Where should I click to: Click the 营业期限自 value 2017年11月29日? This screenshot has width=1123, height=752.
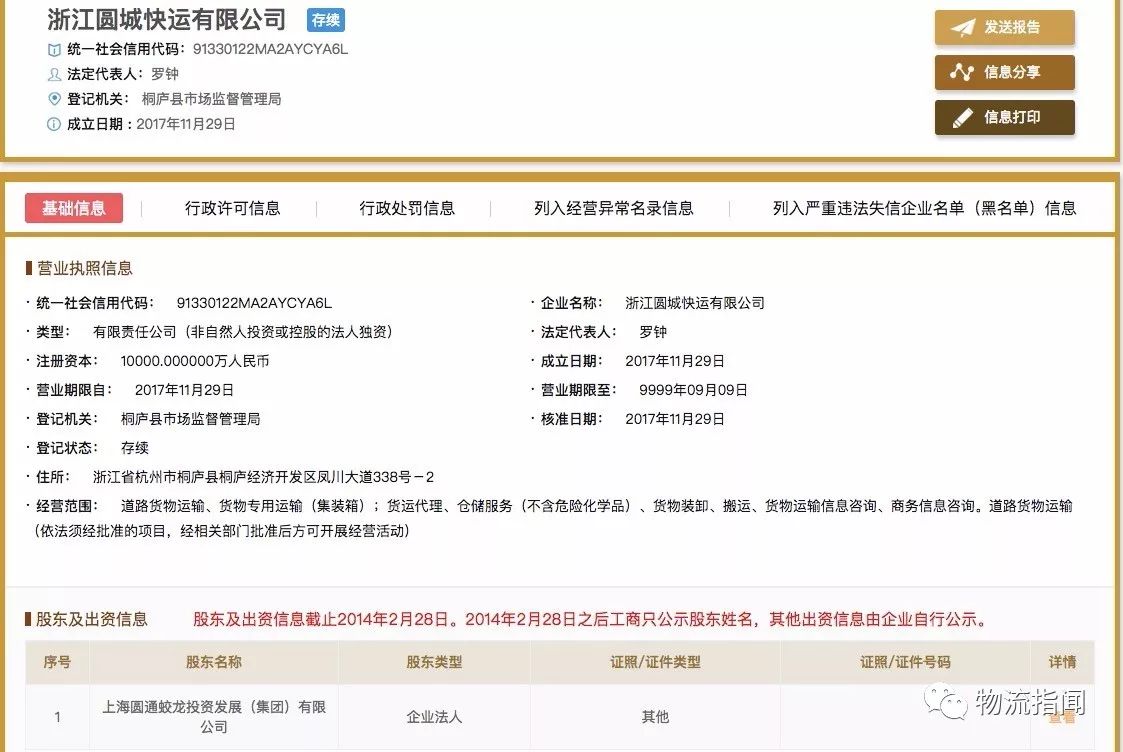184,390
